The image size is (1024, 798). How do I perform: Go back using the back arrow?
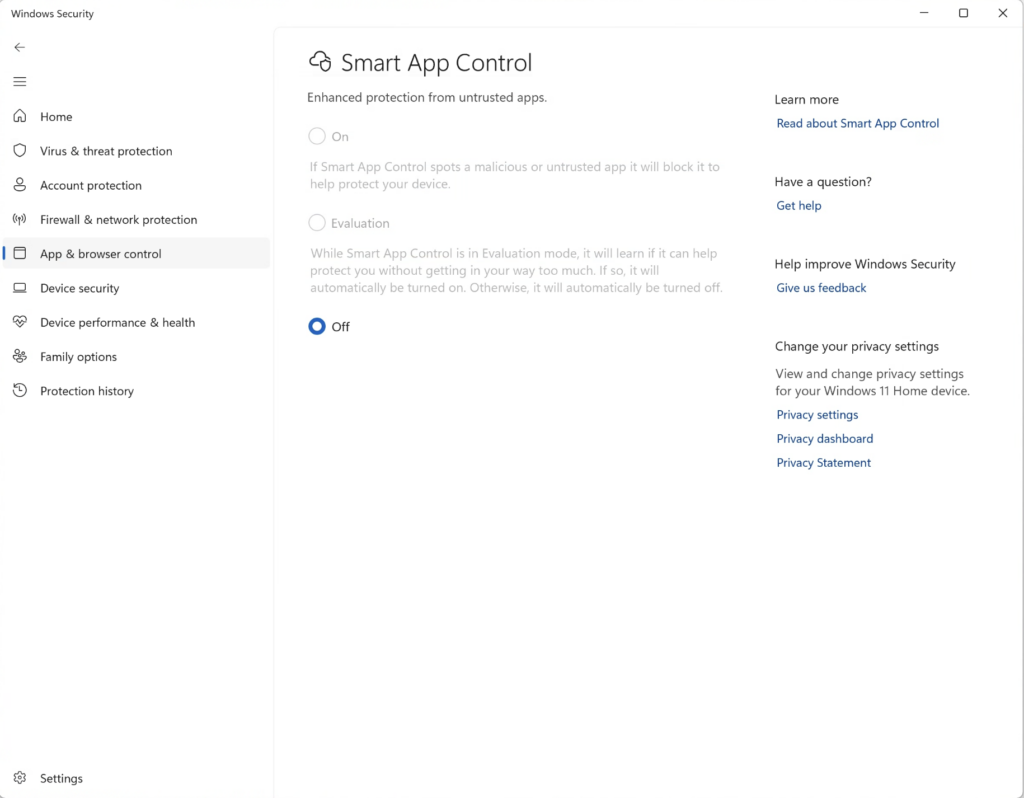[x=19, y=47]
